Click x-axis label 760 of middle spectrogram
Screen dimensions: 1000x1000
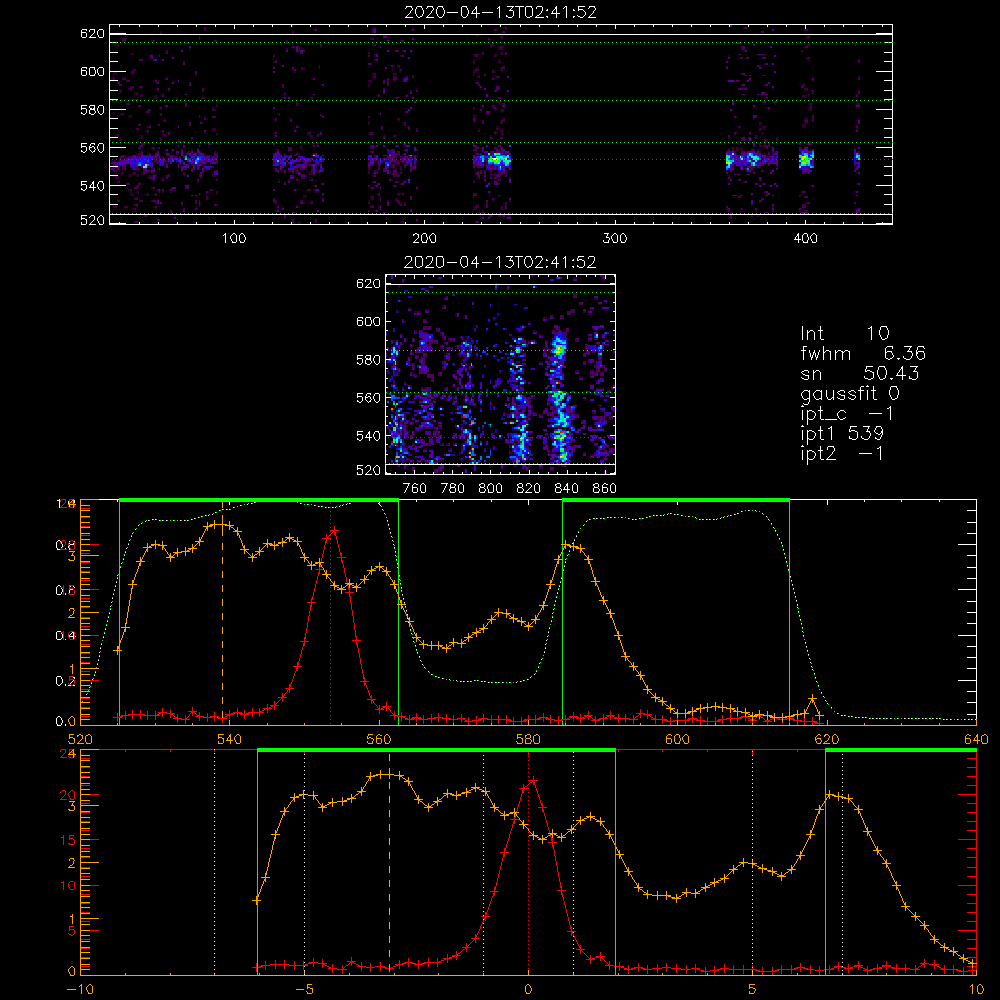click(x=415, y=489)
